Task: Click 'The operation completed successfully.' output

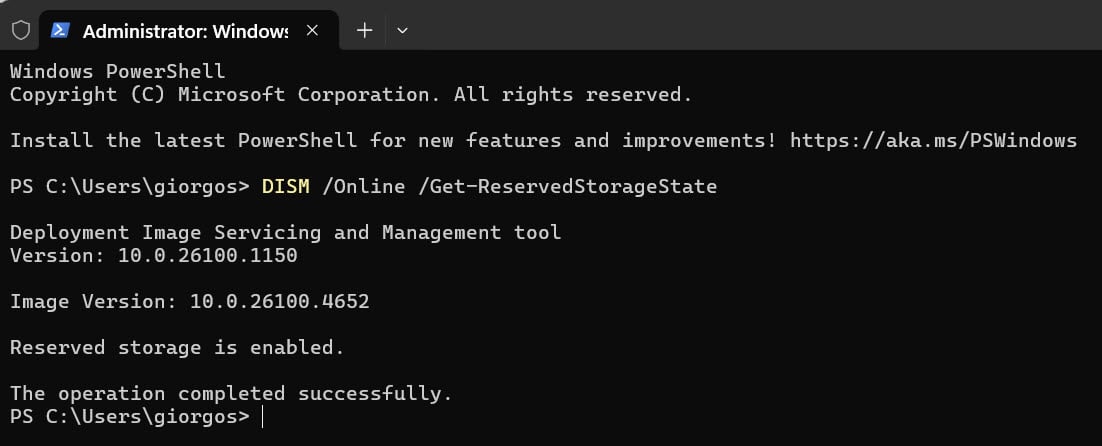Action: (231, 393)
